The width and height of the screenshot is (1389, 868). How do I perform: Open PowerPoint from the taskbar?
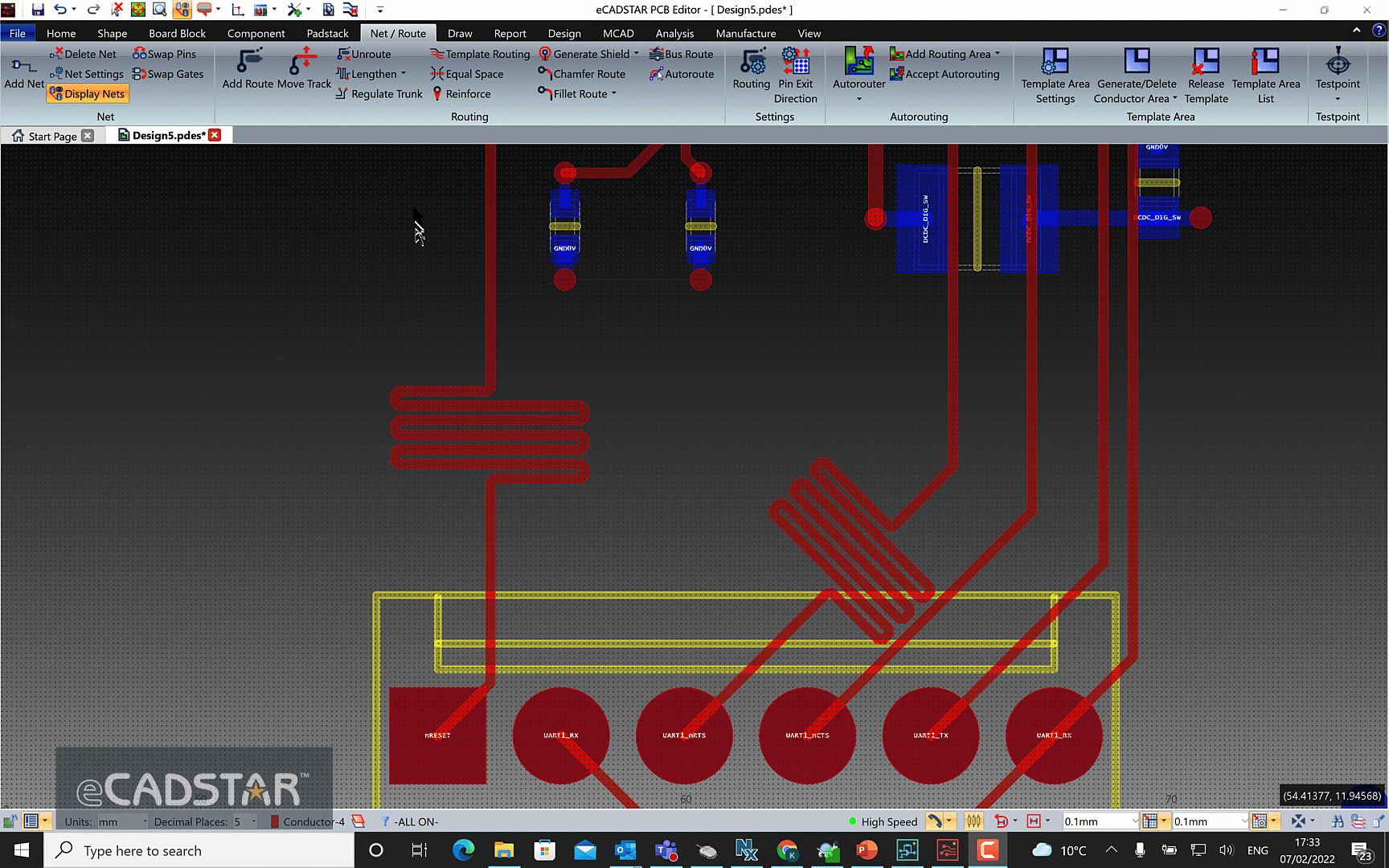tap(867, 850)
